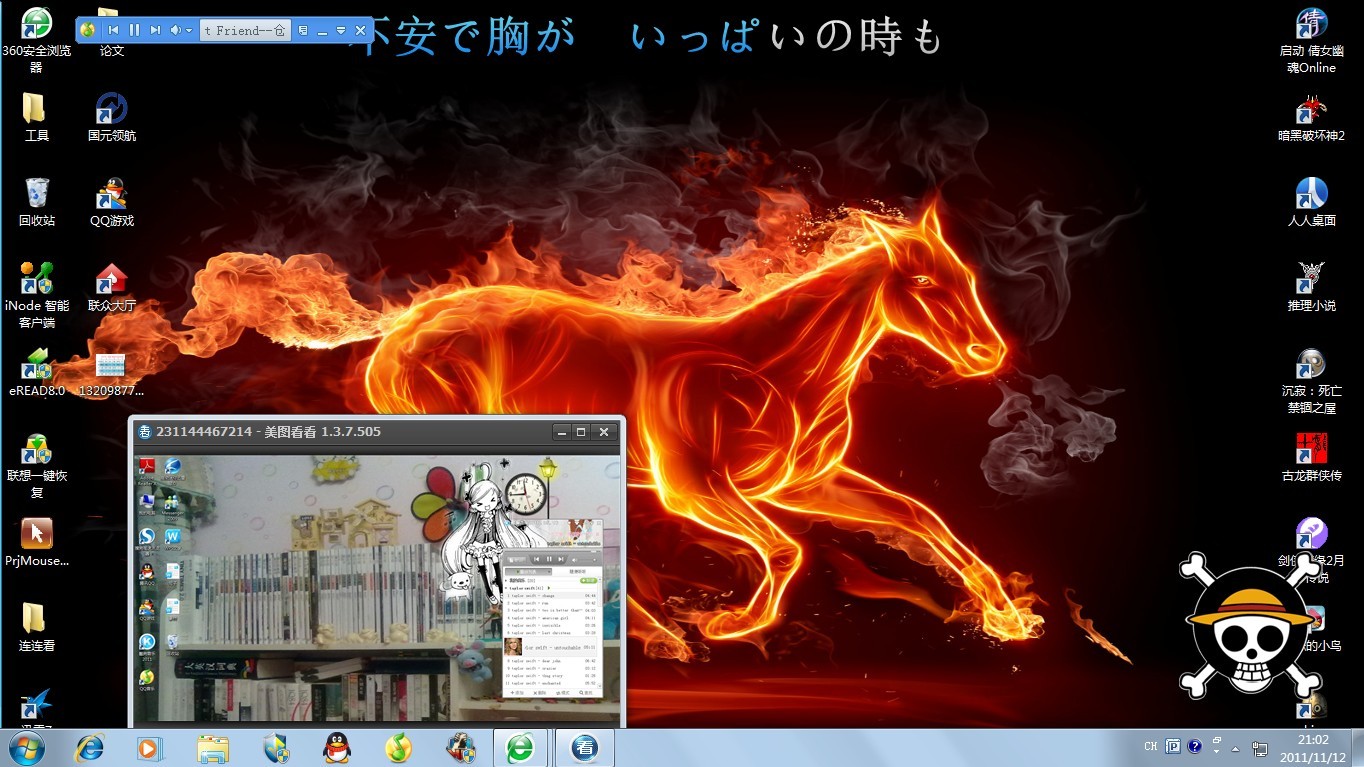This screenshot has height=767, width=1364.
Task: Open eREAD8.0 desktop shortcut
Action: (x=37, y=372)
